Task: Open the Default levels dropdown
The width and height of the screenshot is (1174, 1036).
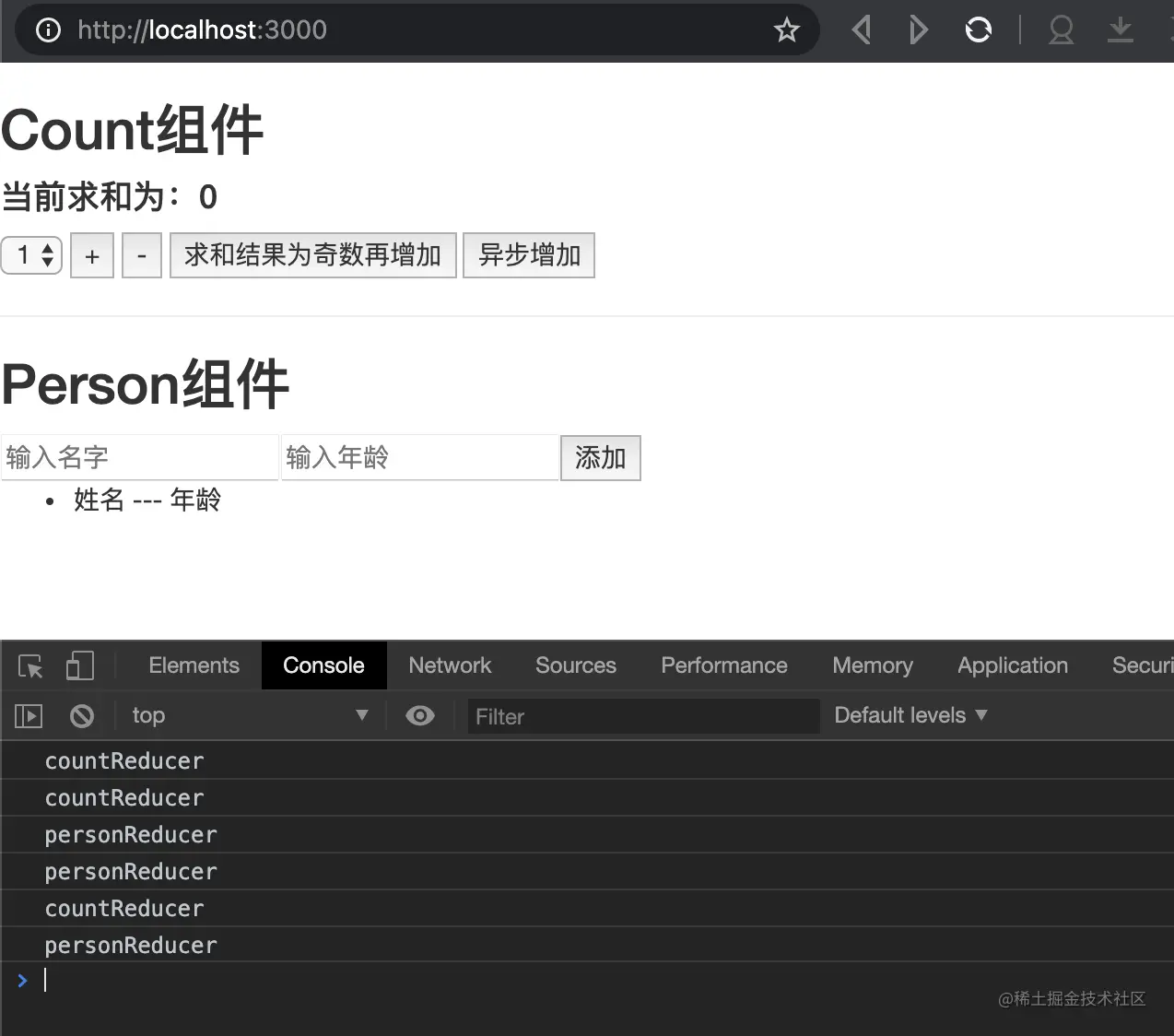Action: [x=910, y=715]
